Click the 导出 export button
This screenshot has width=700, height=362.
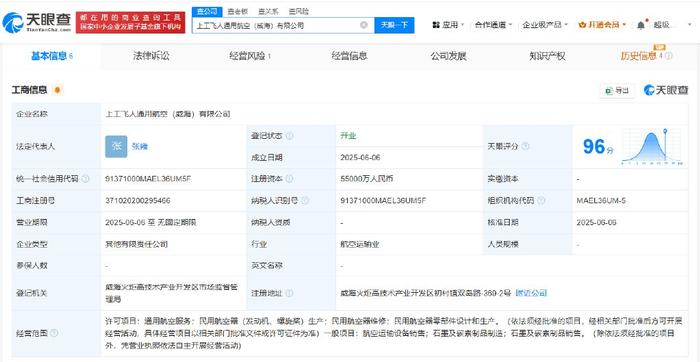click(x=617, y=90)
